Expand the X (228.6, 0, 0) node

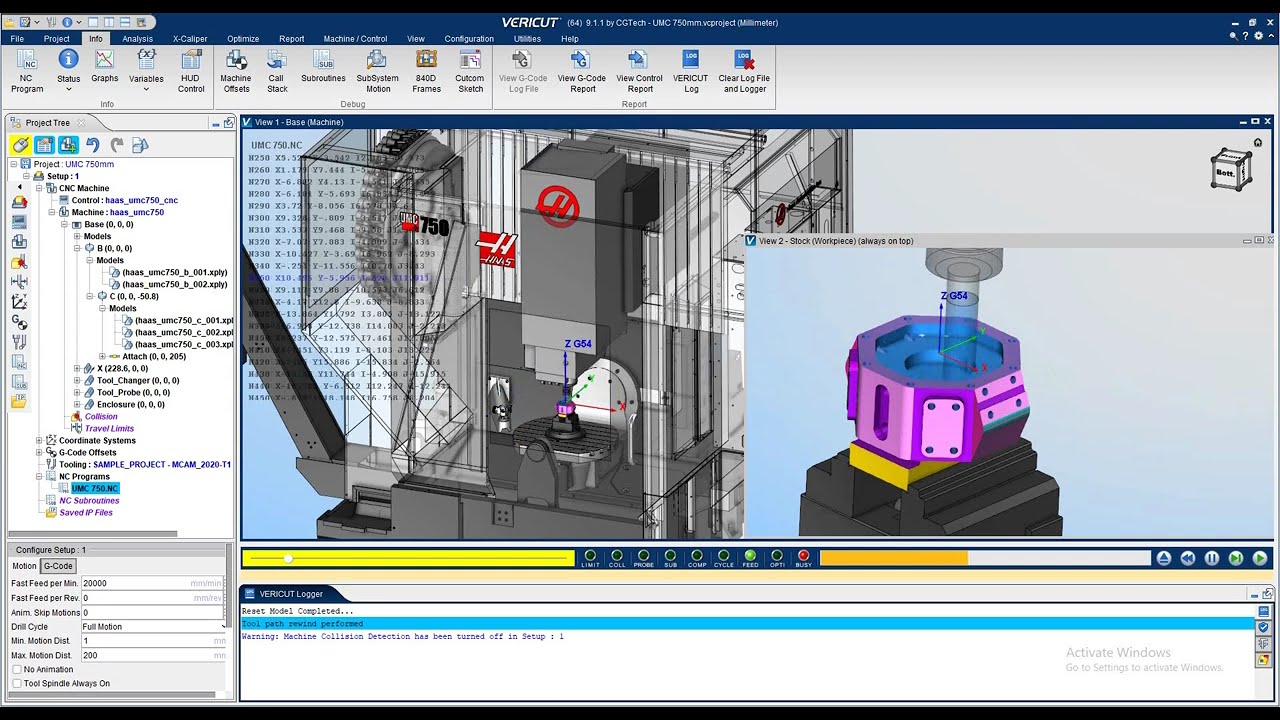tap(77, 368)
